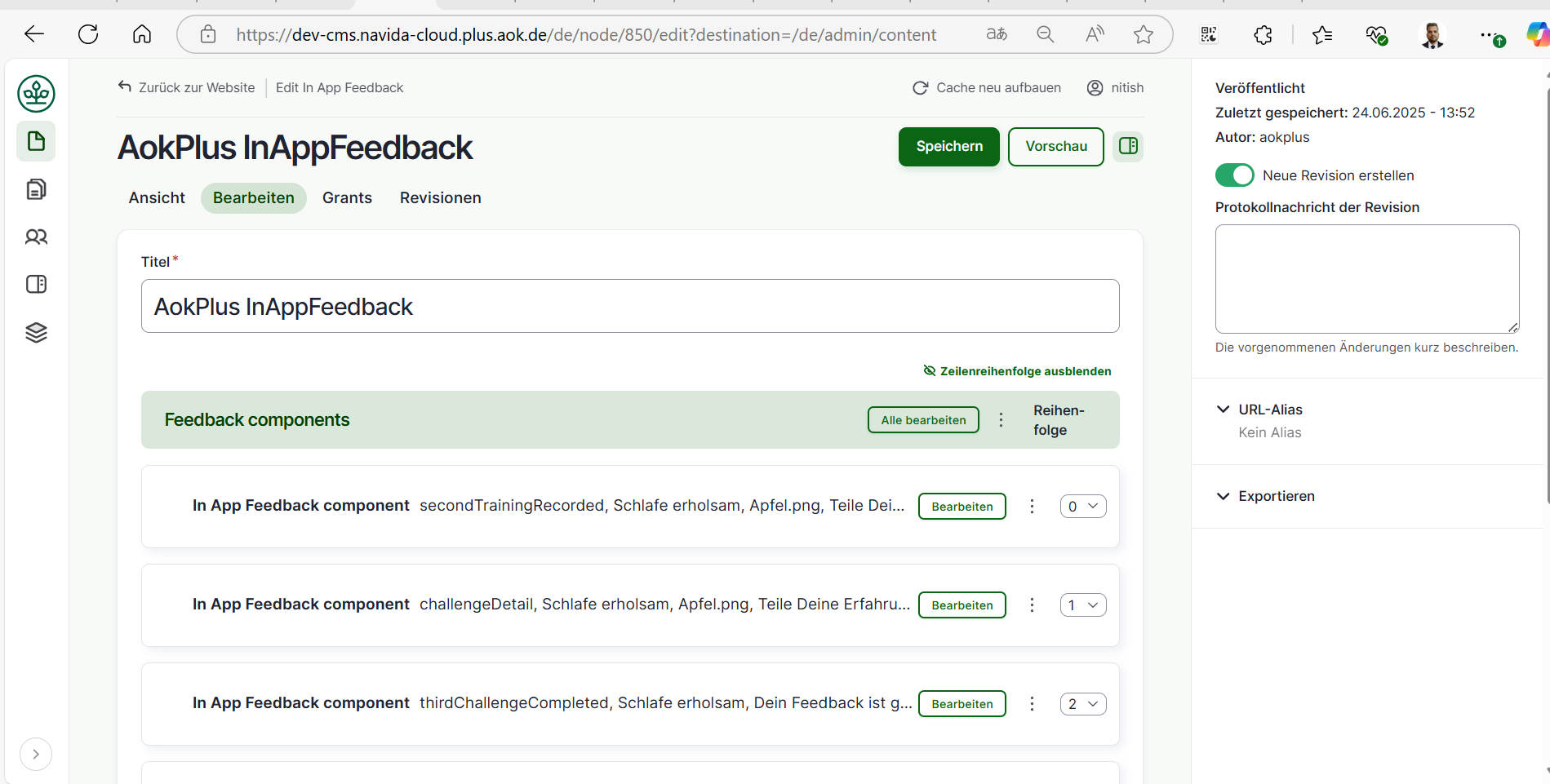This screenshot has width=1550, height=784.
Task: Open three-dot menu for thirdChallengeCompleted row
Action: tap(1032, 704)
